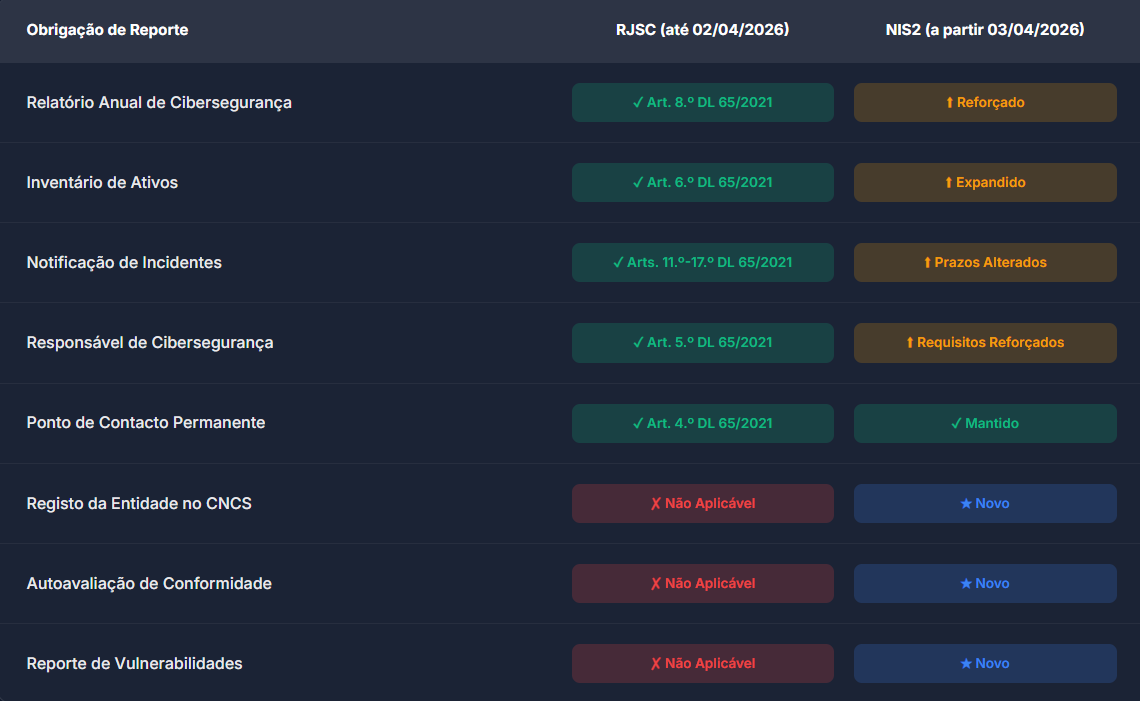Select the 'Ponto de Contacto Permanente' row label
The width and height of the screenshot is (1140, 701).
click(146, 423)
